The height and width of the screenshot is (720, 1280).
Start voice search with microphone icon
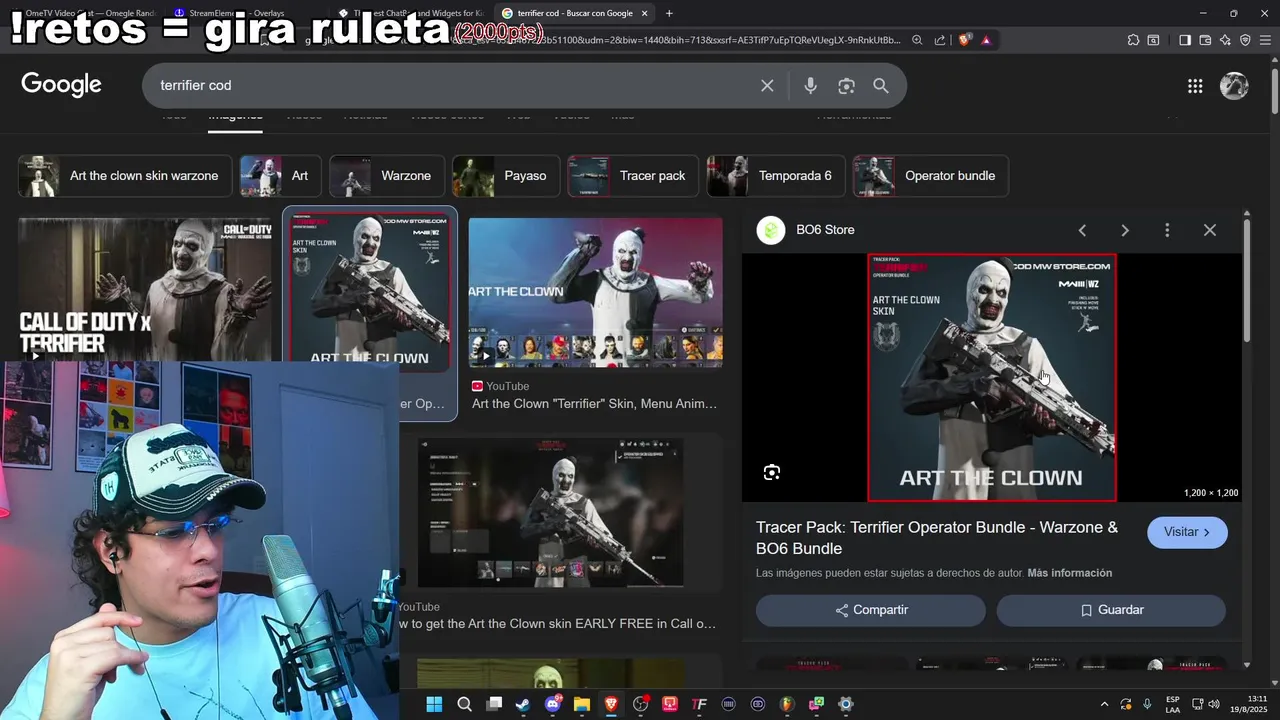click(x=810, y=86)
